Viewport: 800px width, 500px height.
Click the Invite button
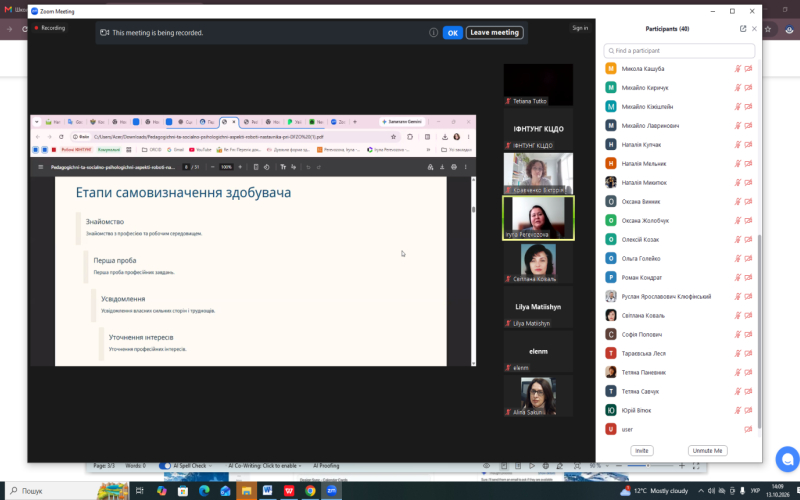pos(641,451)
